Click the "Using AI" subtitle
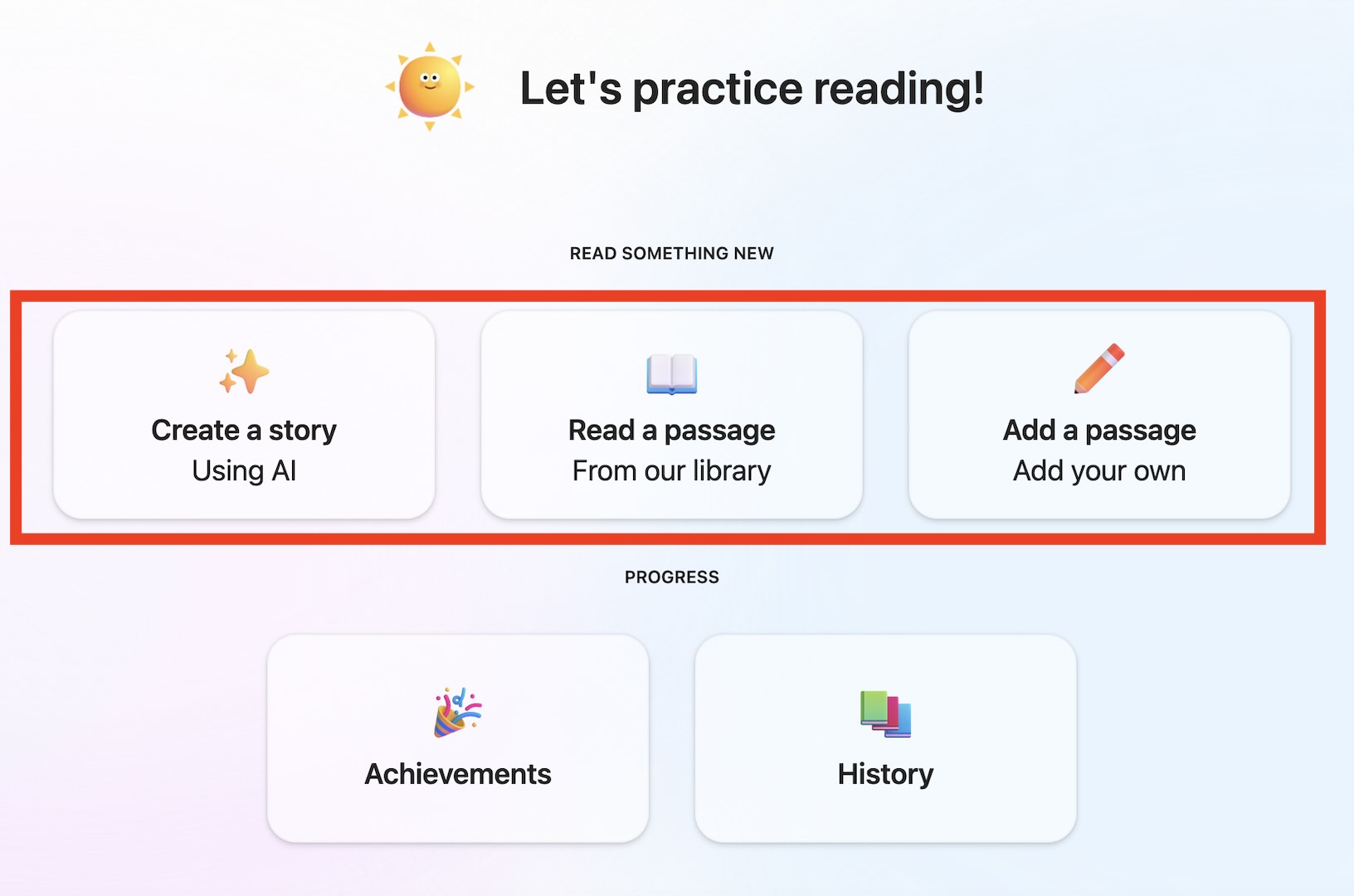The width and height of the screenshot is (1354, 896). click(244, 471)
